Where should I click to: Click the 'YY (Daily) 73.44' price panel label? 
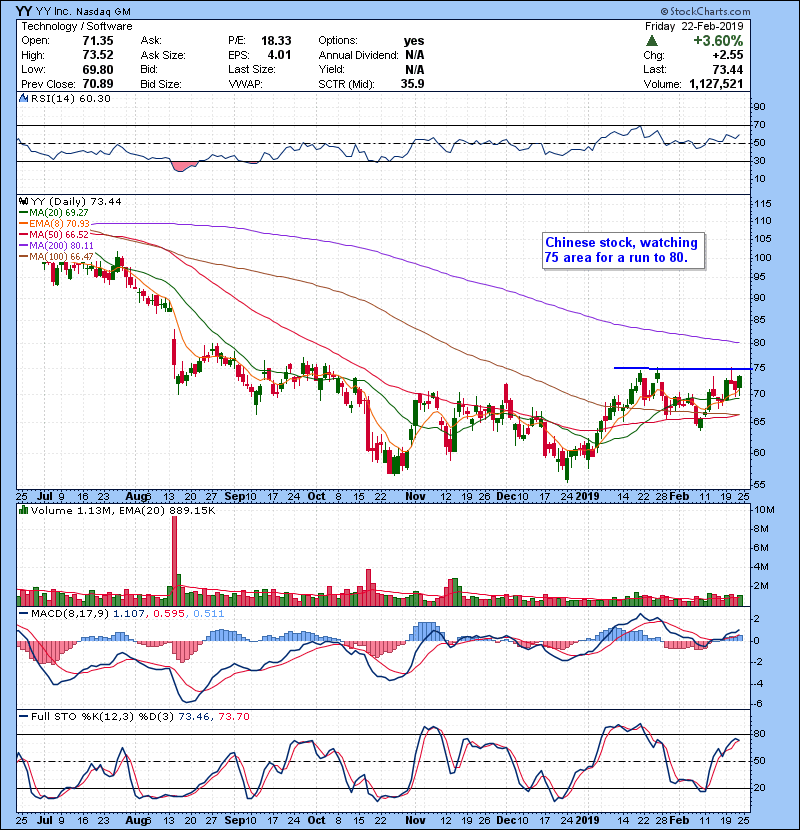tap(76, 201)
